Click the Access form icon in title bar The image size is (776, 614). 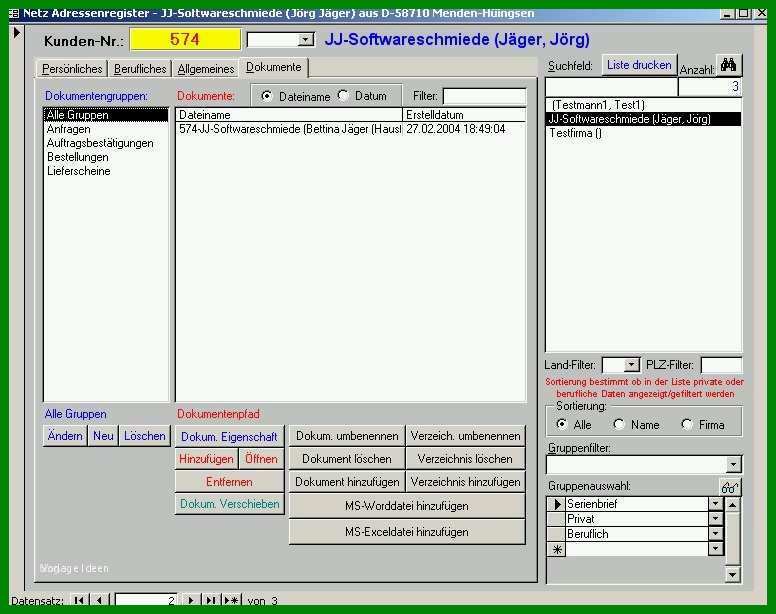point(14,13)
